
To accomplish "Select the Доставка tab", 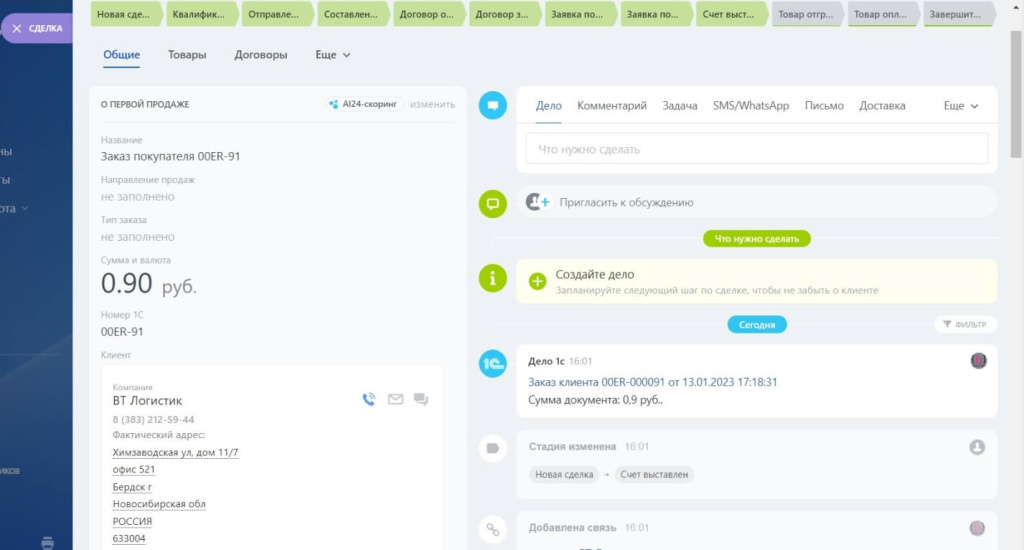I will click(x=882, y=106).
